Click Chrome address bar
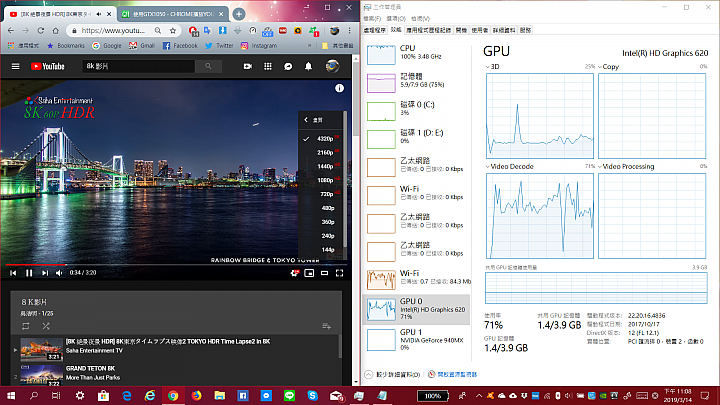The height and width of the screenshot is (405, 720). click(112, 31)
